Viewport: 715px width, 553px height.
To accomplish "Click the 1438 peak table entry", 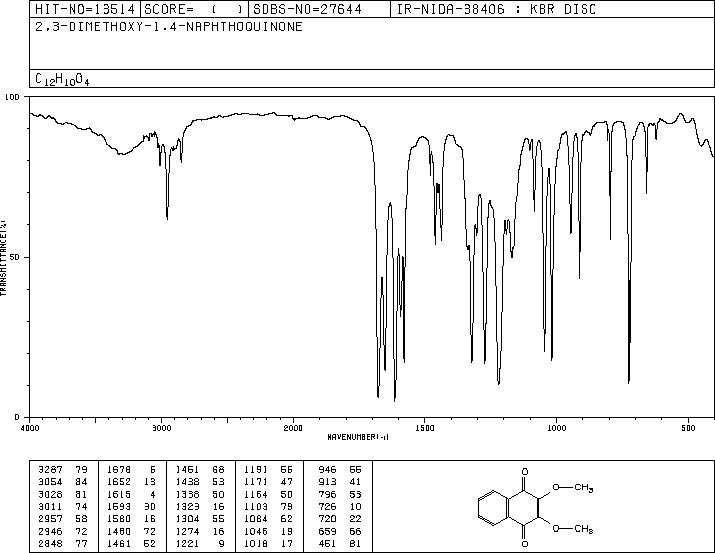I will click(x=187, y=482).
